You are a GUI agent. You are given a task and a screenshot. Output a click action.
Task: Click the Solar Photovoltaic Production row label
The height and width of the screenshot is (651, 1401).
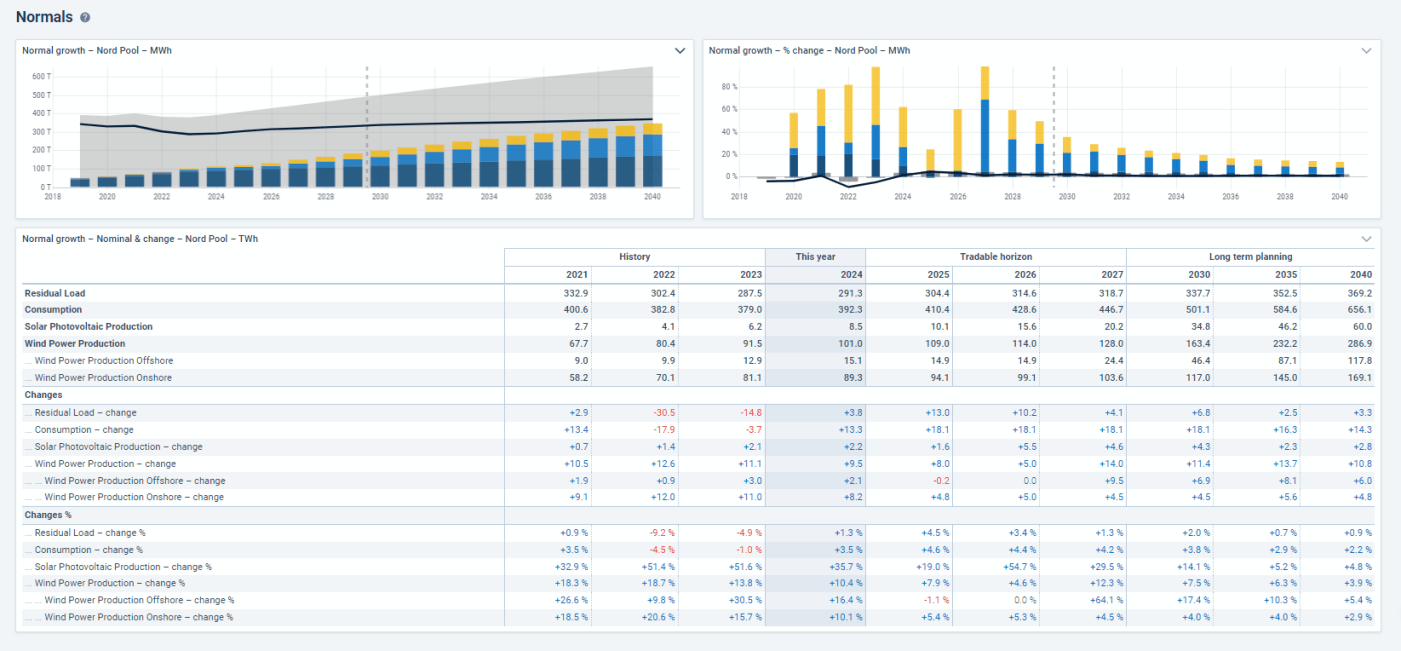[x=88, y=327]
